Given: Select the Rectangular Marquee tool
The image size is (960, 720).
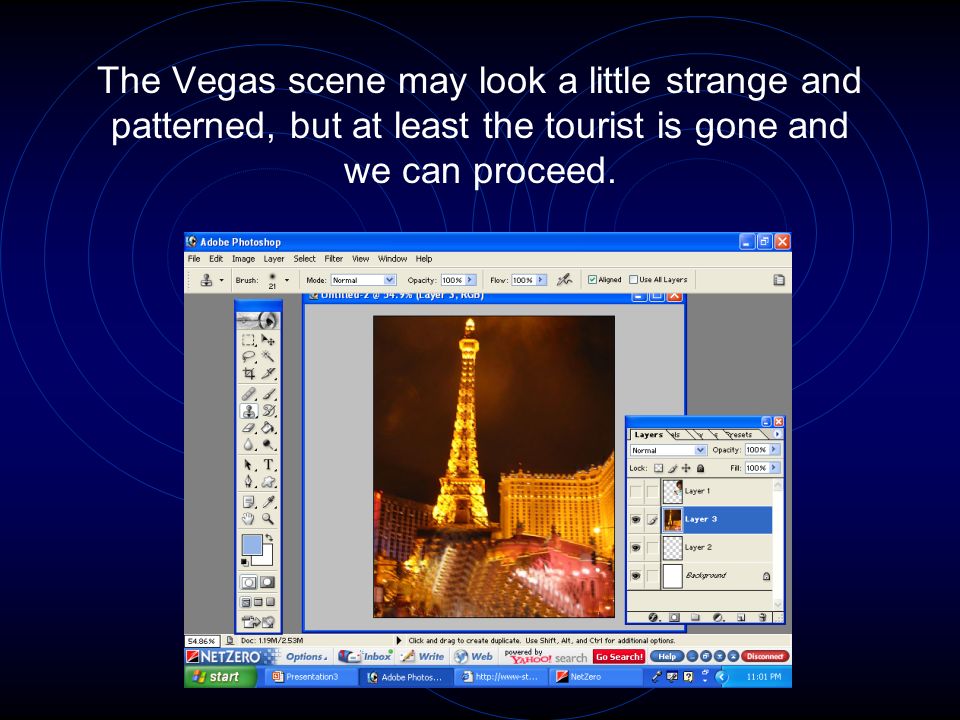Looking at the screenshot, I should coord(249,340).
